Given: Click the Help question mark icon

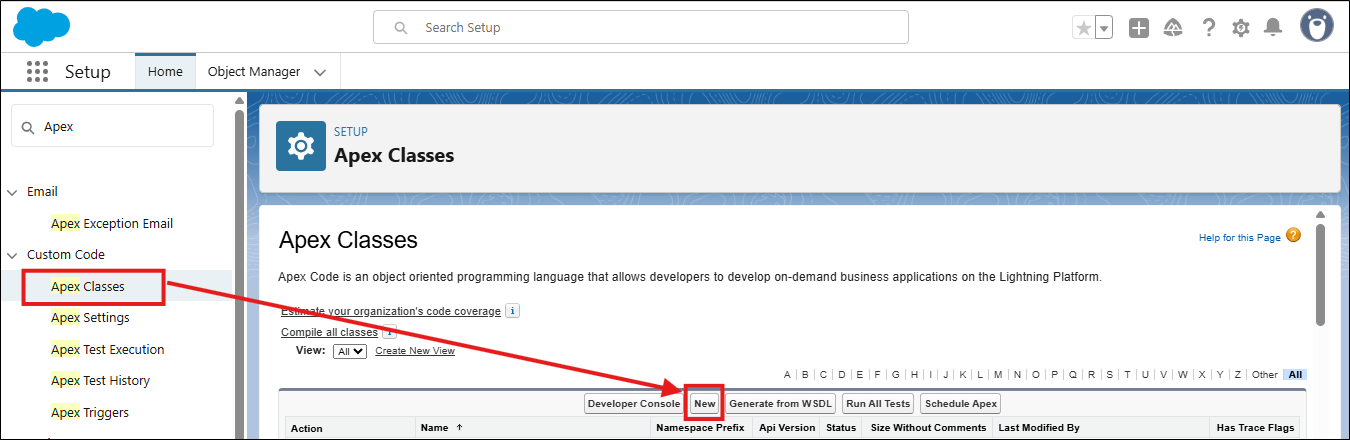Looking at the screenshot, I should click(1208, 28).
